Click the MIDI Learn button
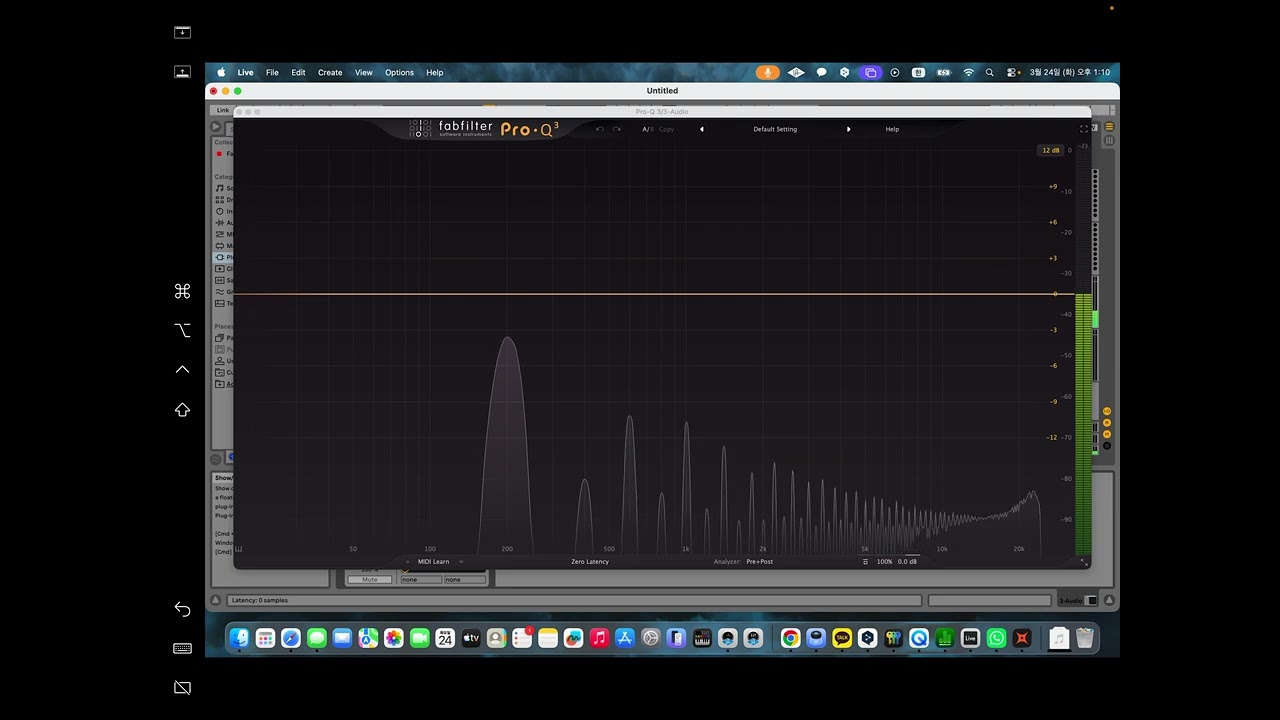Screen dimensions: 1280x720 (x=433, y=562)
